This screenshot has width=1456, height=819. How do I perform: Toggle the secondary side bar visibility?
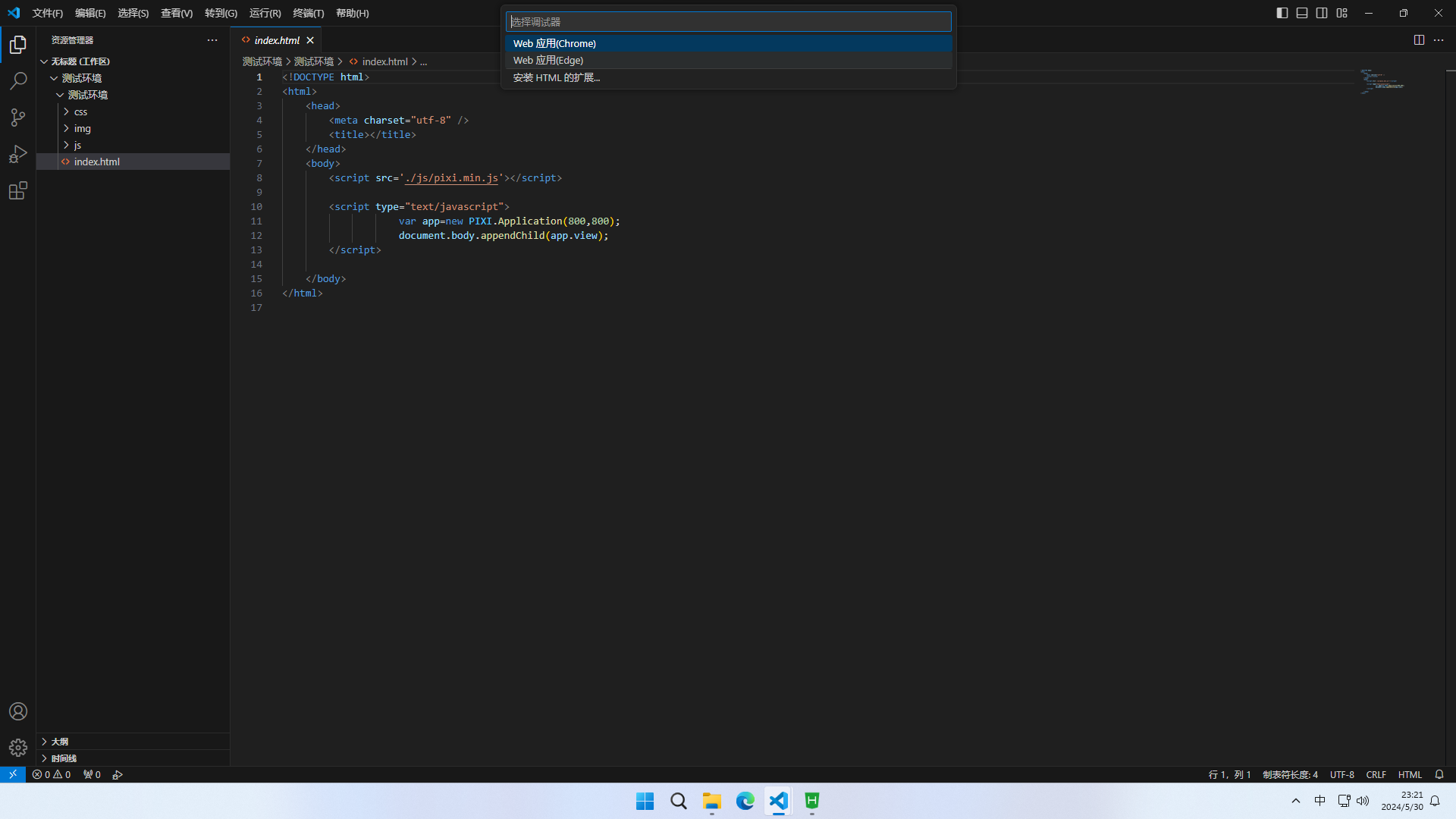[x=1322, y=13]
